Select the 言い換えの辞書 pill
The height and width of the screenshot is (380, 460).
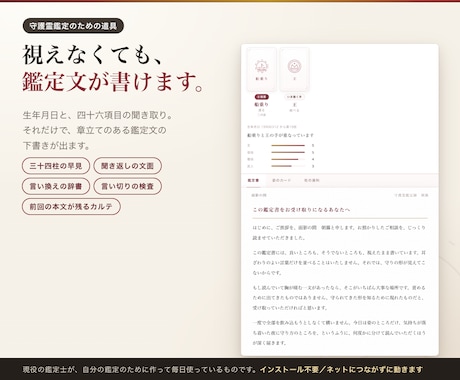coord(56,186)
